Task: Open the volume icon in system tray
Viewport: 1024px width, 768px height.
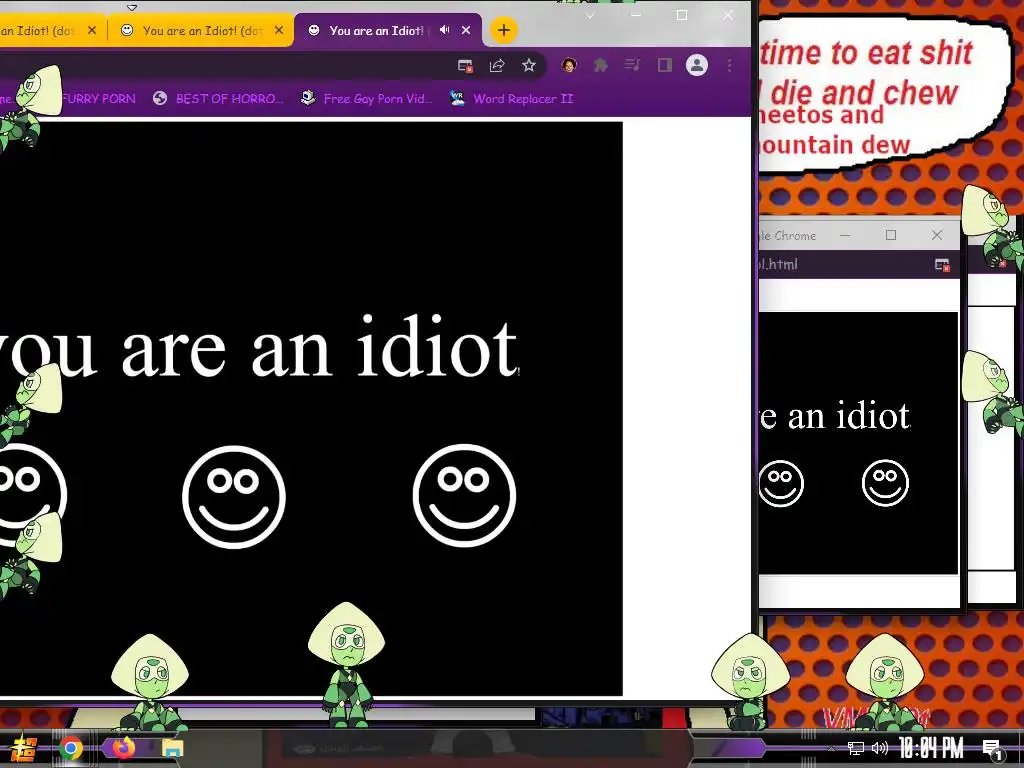Action: (x=880, y=748)
